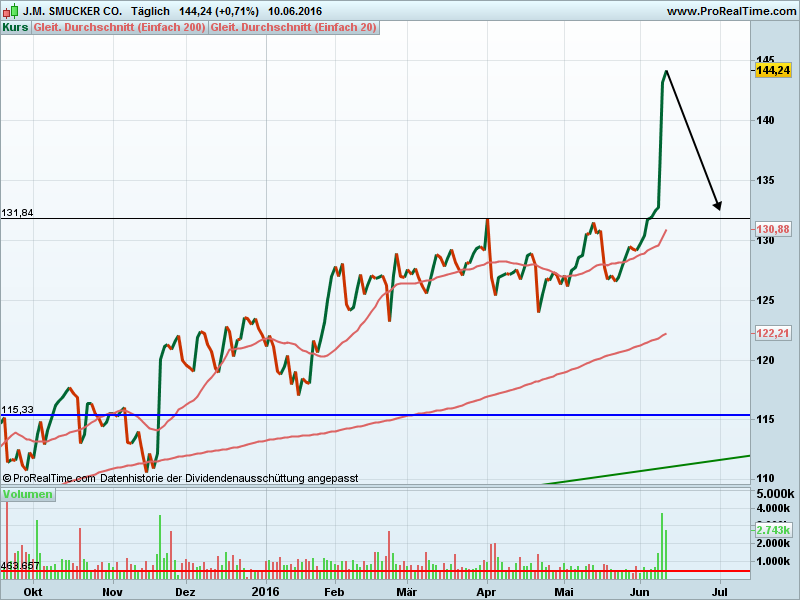The width and height of the screenshot is (800, 600).
Task: Click the 122,21 moving average value tag
Action: click(773, 333)
